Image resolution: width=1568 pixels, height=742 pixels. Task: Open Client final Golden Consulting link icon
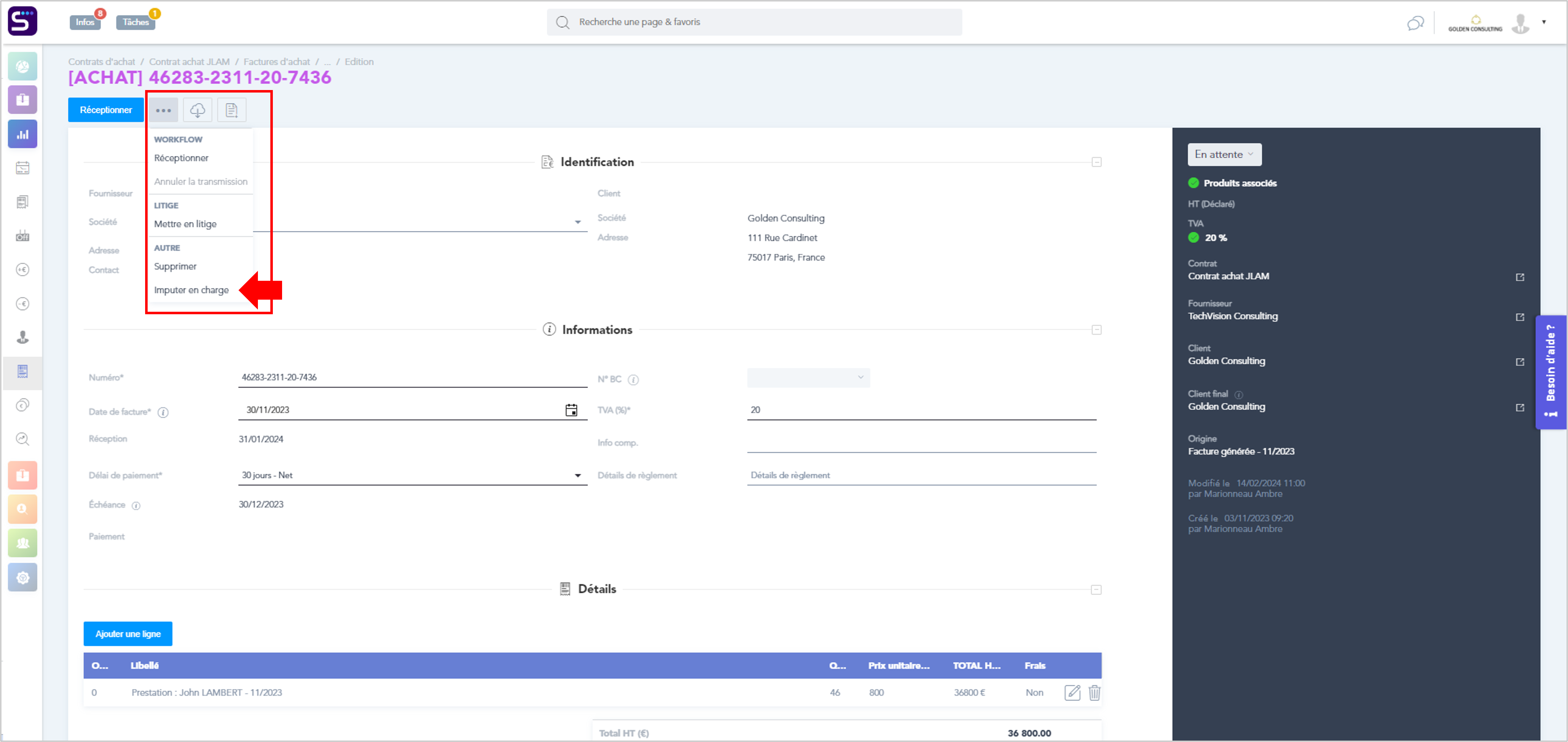(x=1519, y=408)
